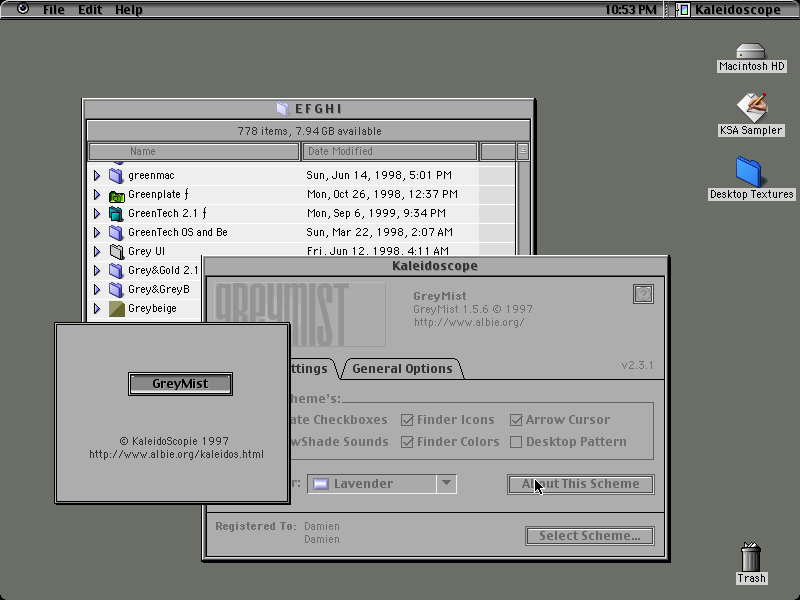Sort the EFGHI list by Name
The image size is (800, 600).
(x=194, y=152)
